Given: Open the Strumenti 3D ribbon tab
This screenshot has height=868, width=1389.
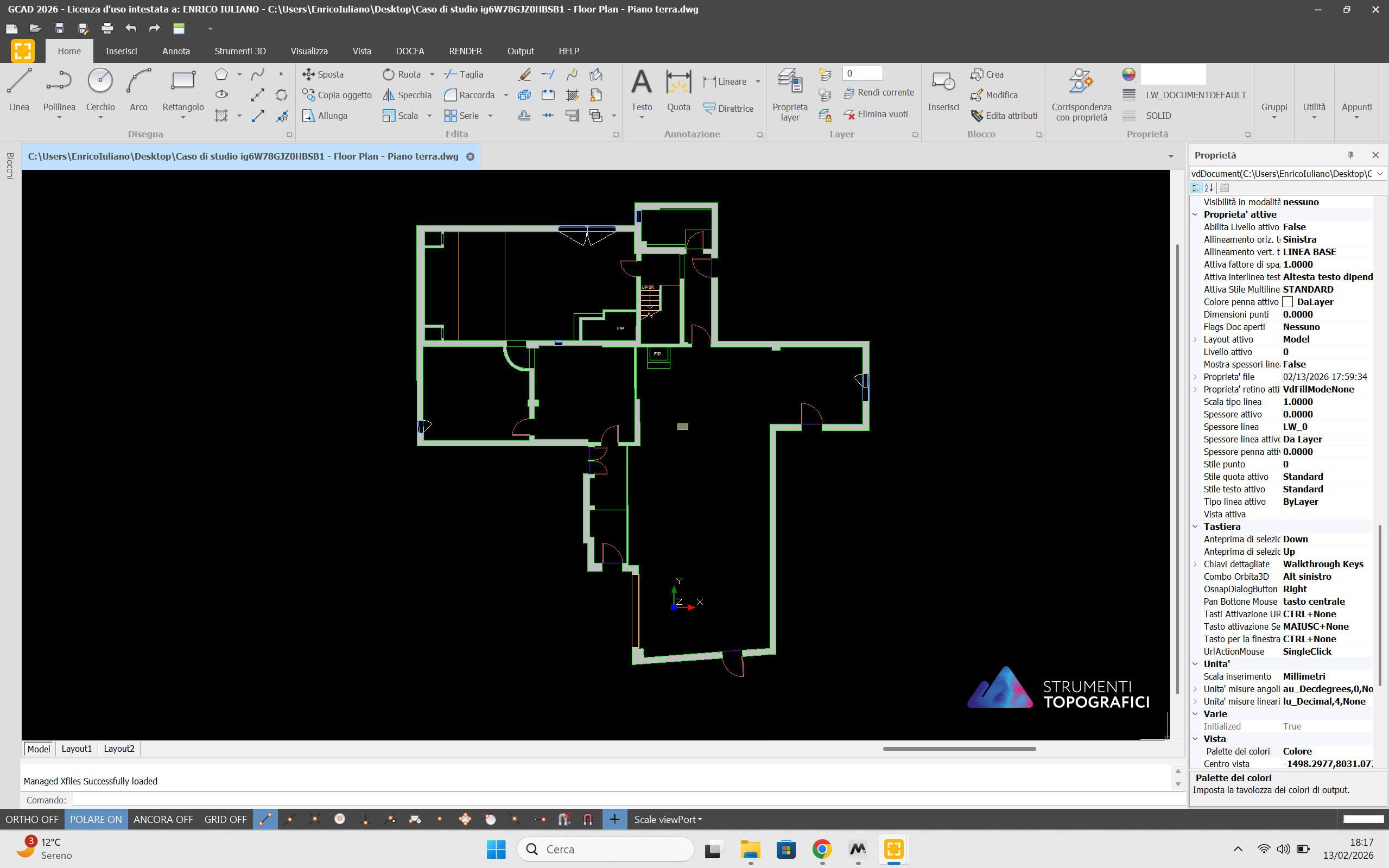Looking at the screenshot, I should pos(240,51).
